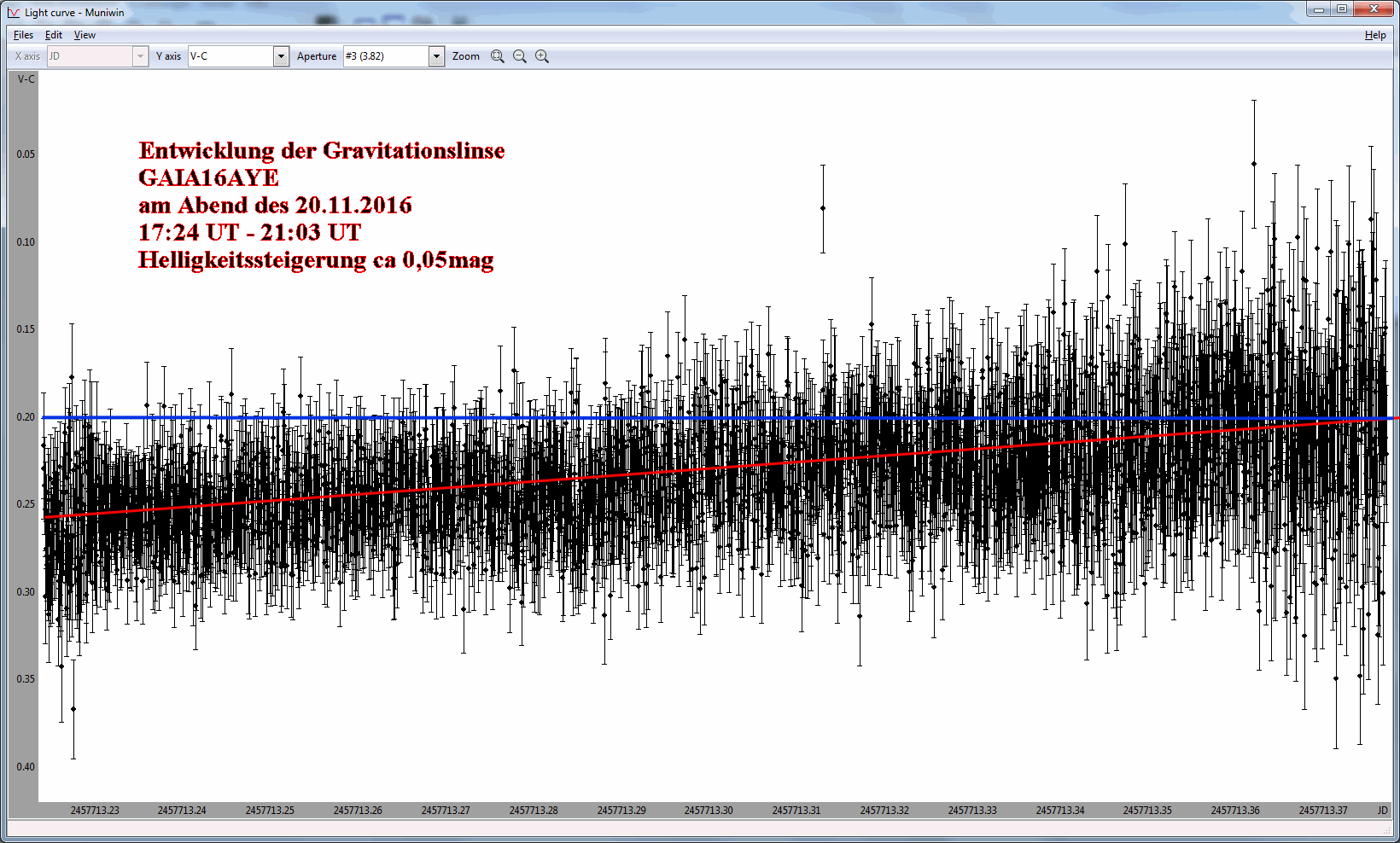
Task: Open the View menu
Action: [x=85, y=35]
